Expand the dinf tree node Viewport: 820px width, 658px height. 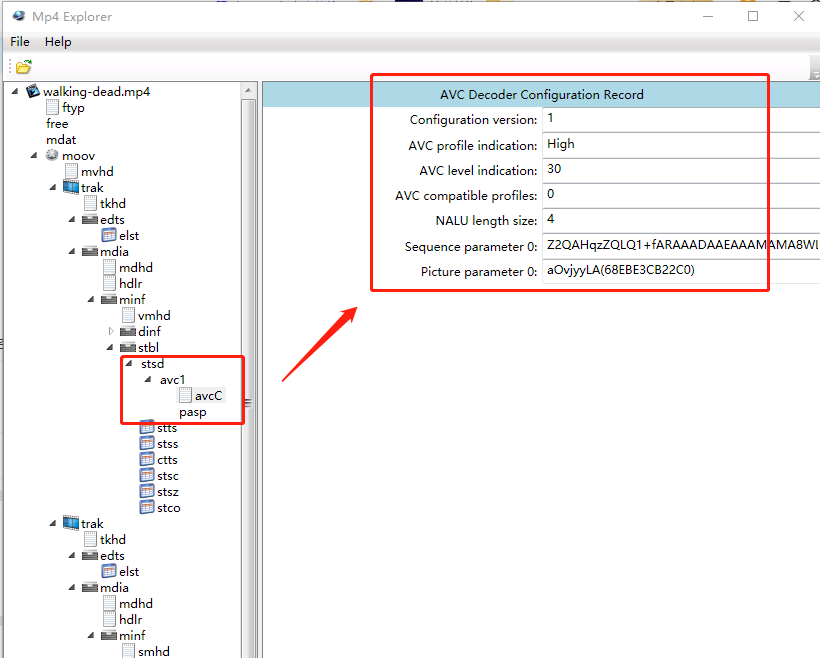point(111,331)
